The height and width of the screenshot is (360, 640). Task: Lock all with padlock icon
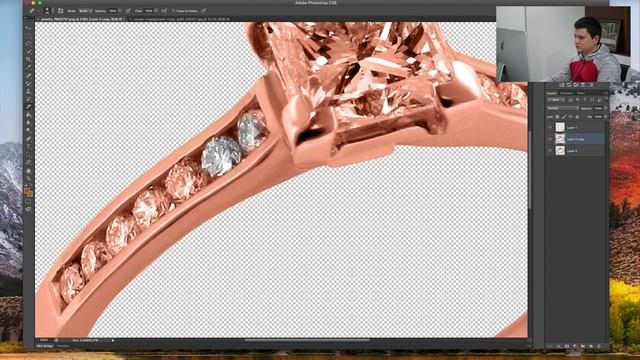[577, 117]
